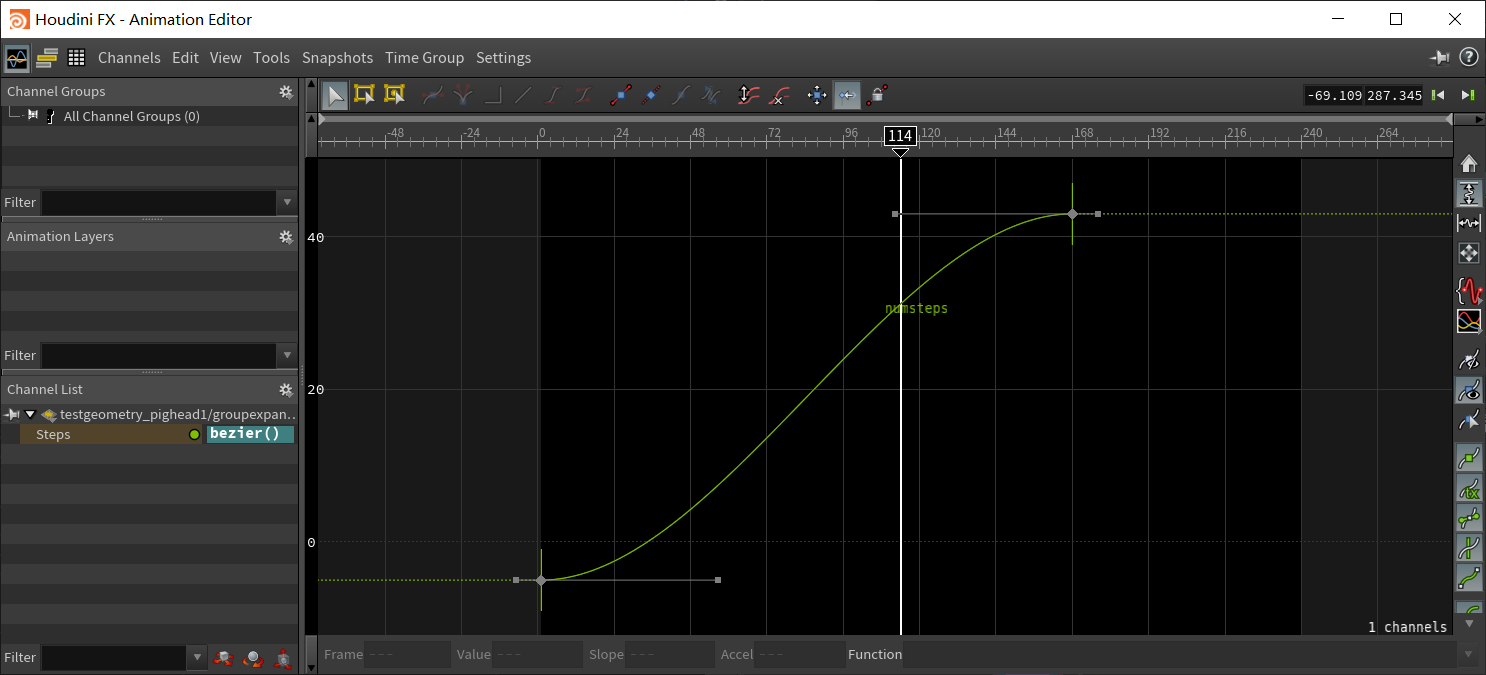Select the arrow pointer tool

tap(336, 95)
